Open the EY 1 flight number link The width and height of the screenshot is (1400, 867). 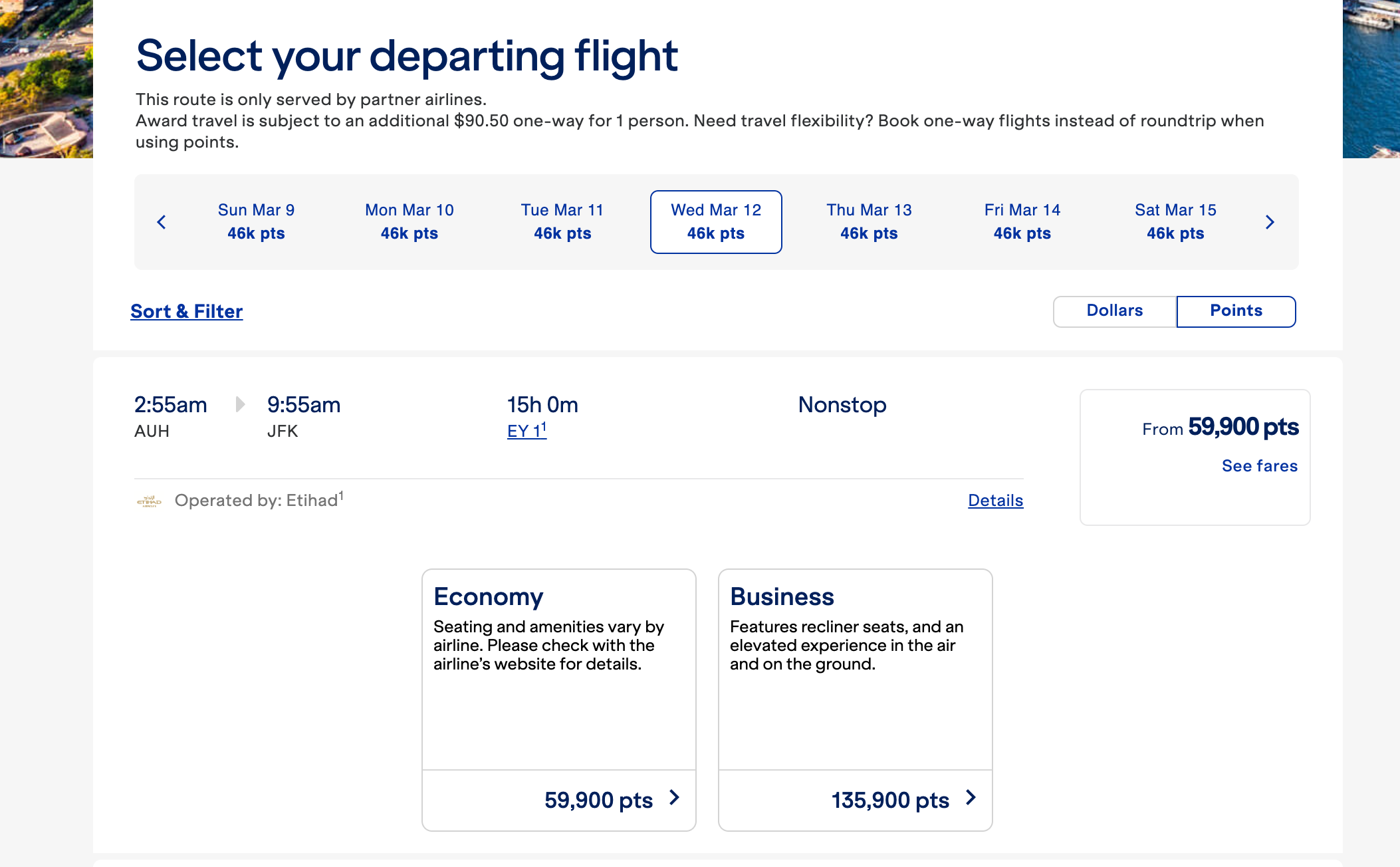526,431
